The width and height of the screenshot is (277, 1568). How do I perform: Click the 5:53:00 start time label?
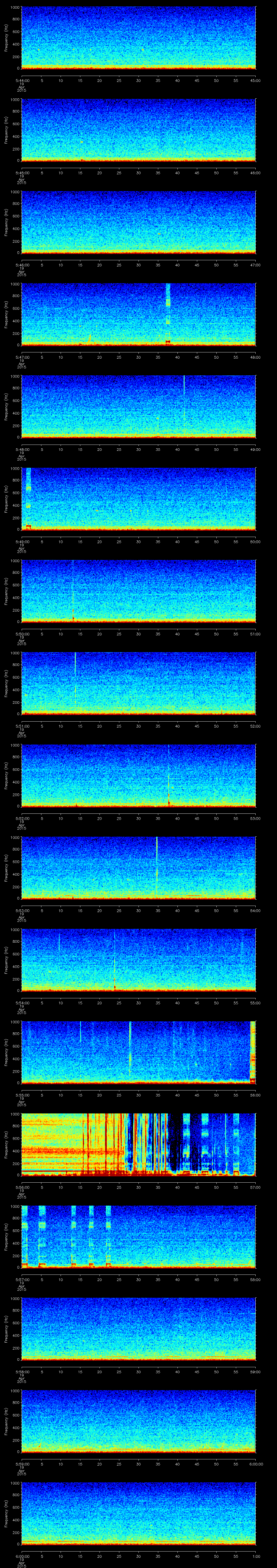22,910
